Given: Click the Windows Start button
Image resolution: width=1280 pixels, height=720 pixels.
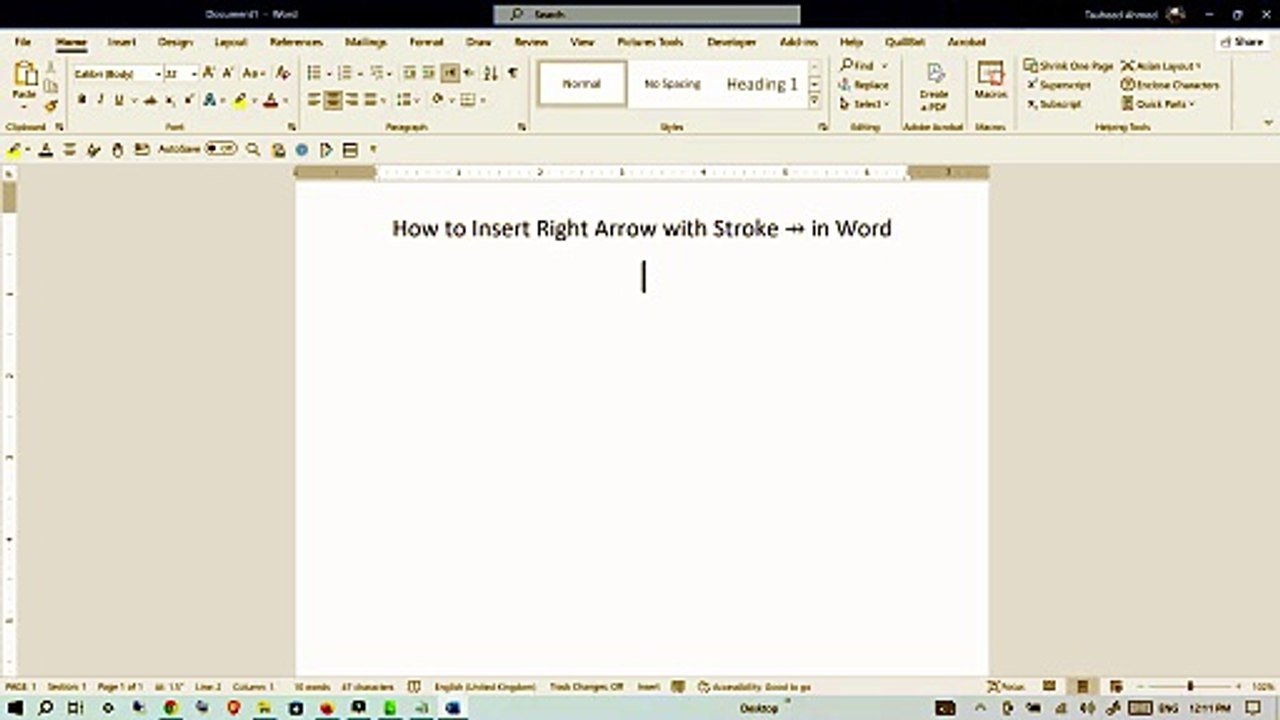Looking at the screenshot, I should point(15,708).
